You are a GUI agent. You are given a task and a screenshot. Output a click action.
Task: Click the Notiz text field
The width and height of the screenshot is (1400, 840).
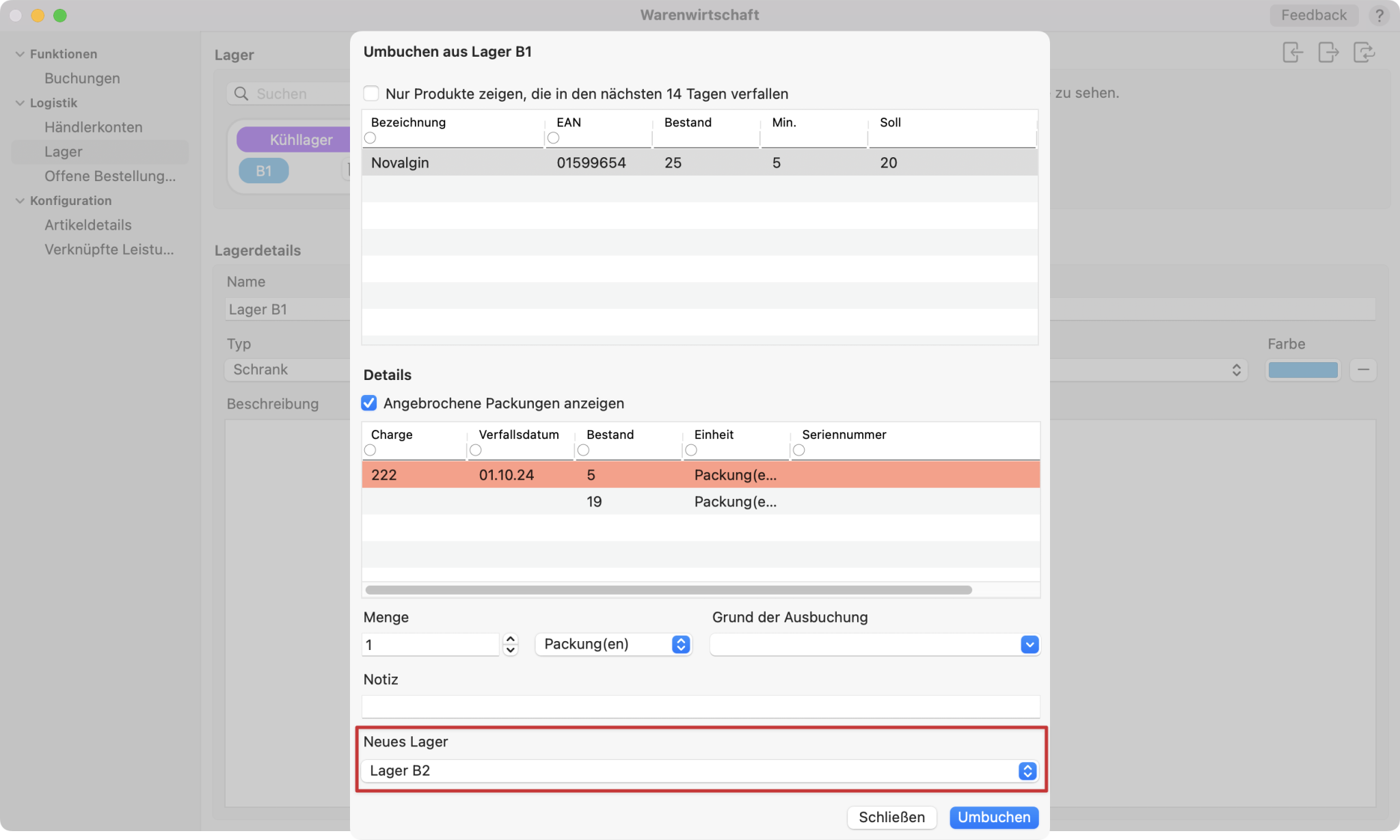click(x=701, y=707)
